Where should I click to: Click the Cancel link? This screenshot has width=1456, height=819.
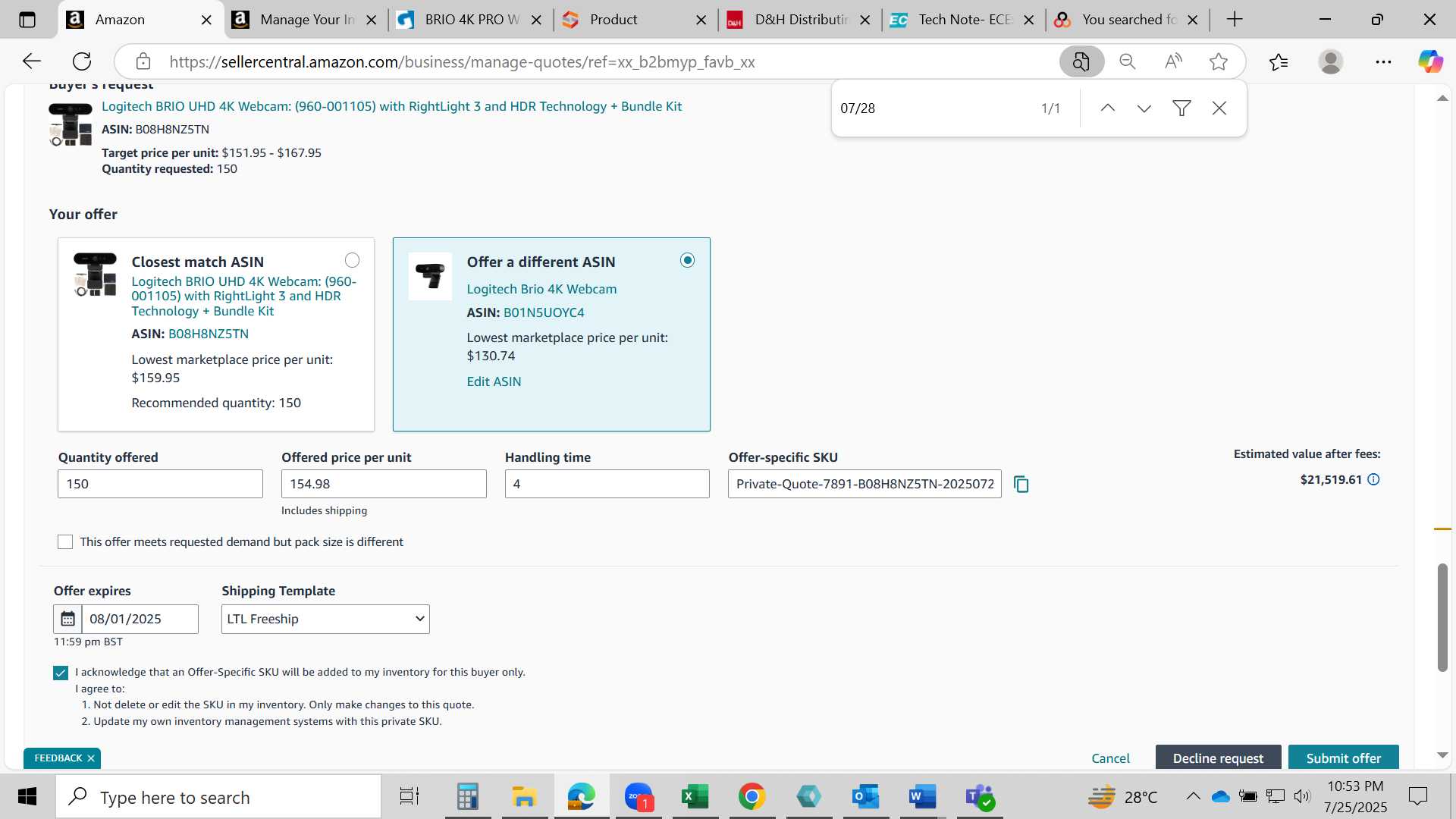click(1110, 758)
